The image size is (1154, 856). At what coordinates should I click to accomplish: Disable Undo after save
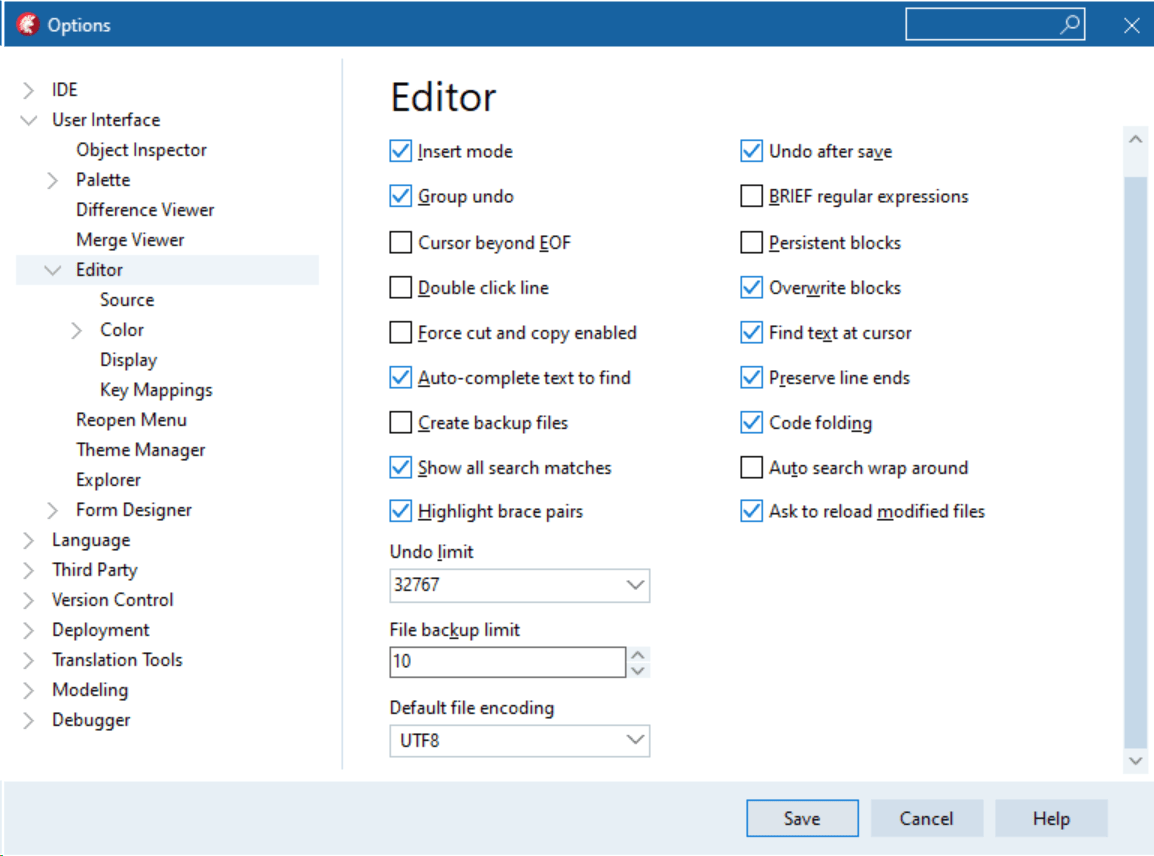coord(750,151)
